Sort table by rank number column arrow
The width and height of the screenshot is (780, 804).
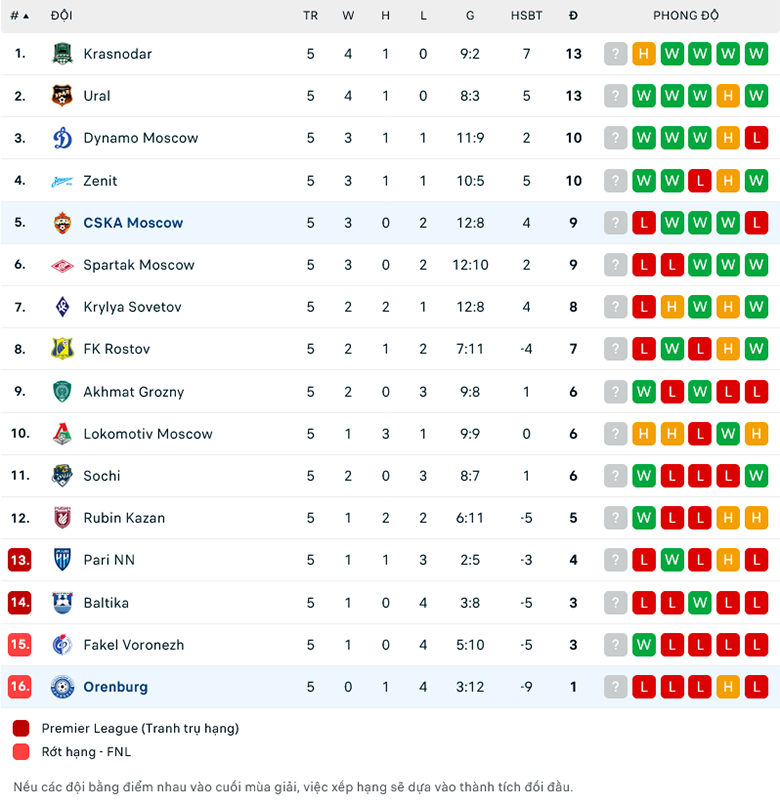tap(25, 16)
